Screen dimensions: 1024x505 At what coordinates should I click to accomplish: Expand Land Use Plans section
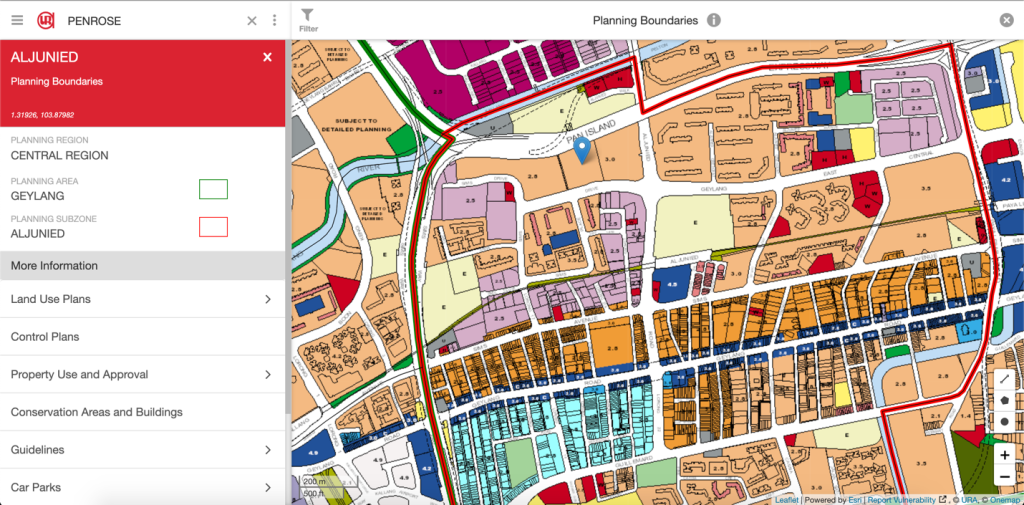pos(142,299)
